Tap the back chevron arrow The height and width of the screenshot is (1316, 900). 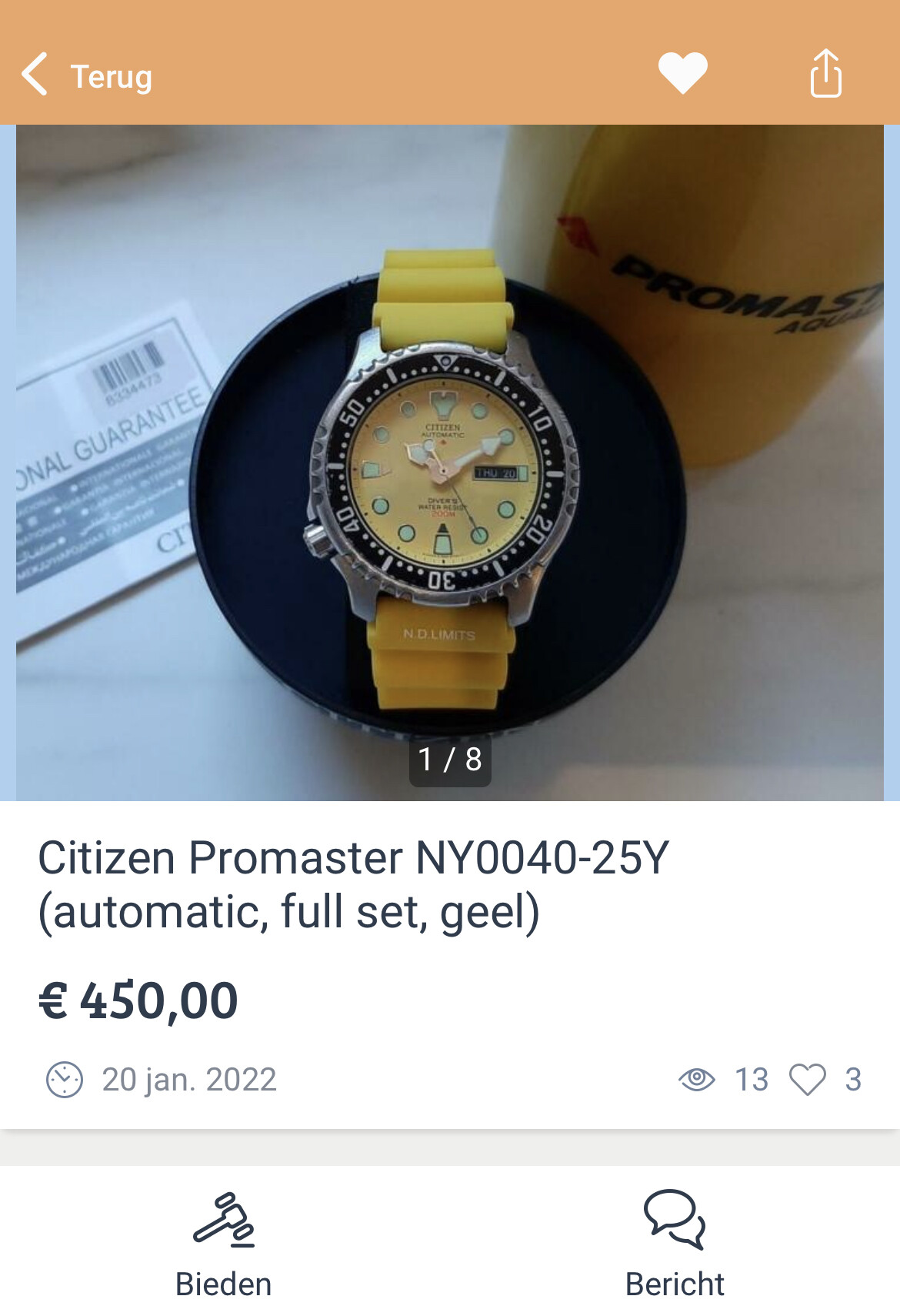tap(35, 75)
